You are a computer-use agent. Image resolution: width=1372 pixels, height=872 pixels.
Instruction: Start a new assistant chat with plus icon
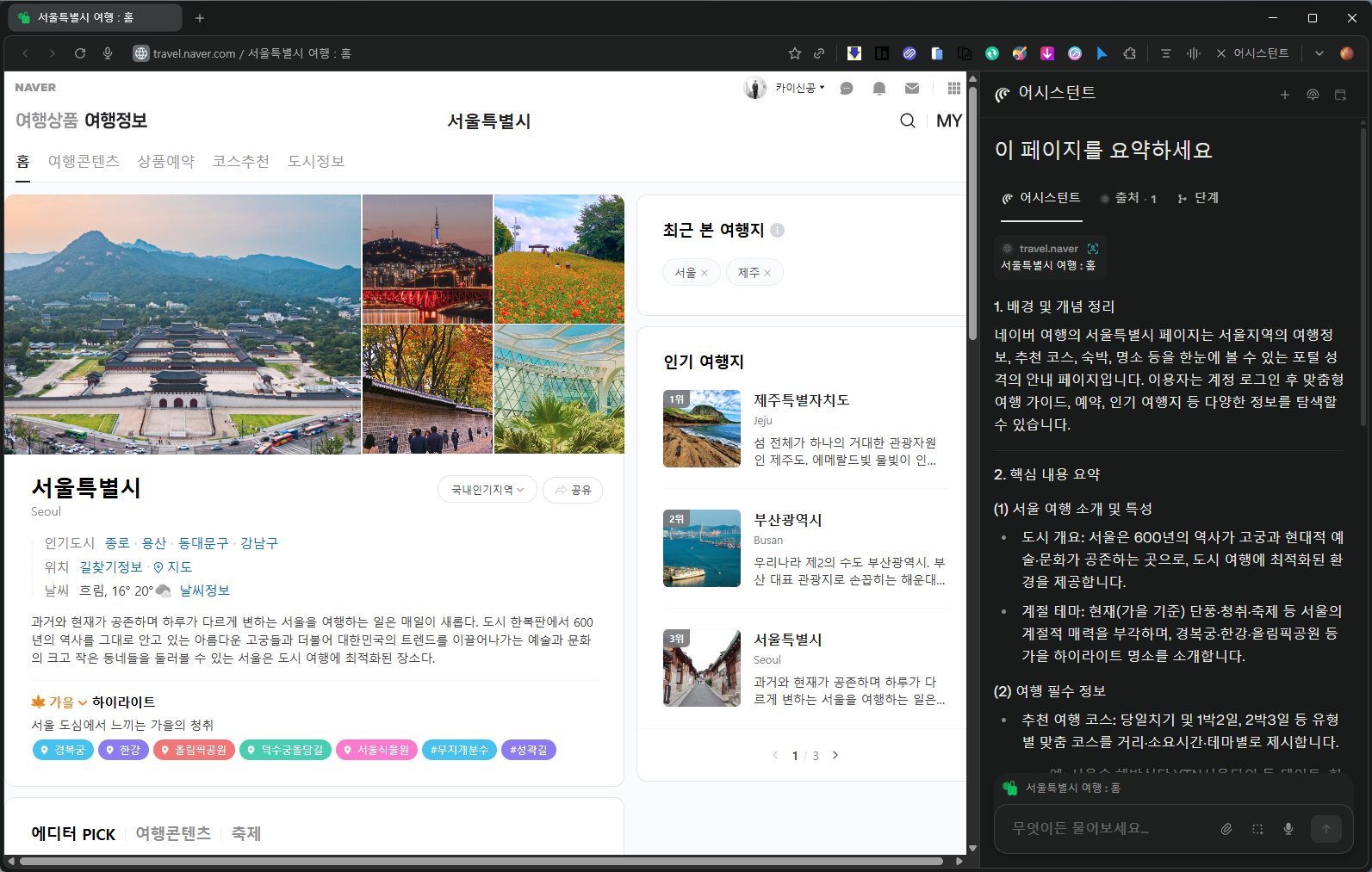(1285, 95)
